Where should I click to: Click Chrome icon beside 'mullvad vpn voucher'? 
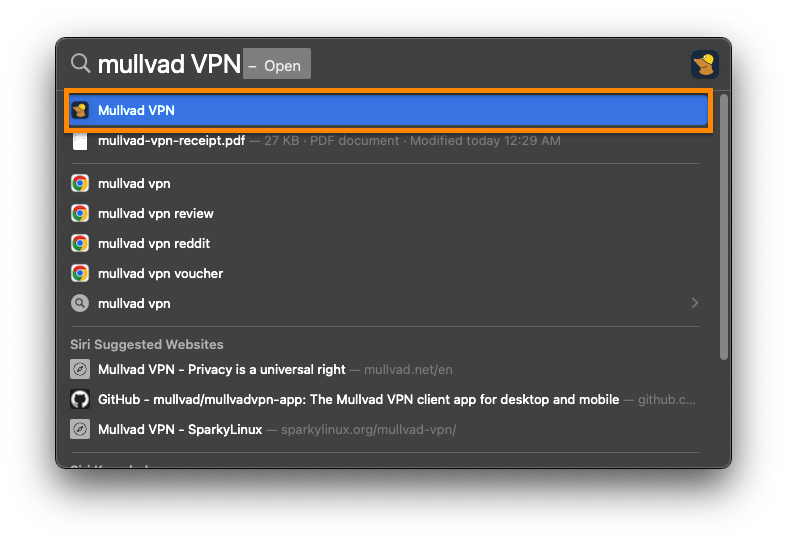coord(81,274)
